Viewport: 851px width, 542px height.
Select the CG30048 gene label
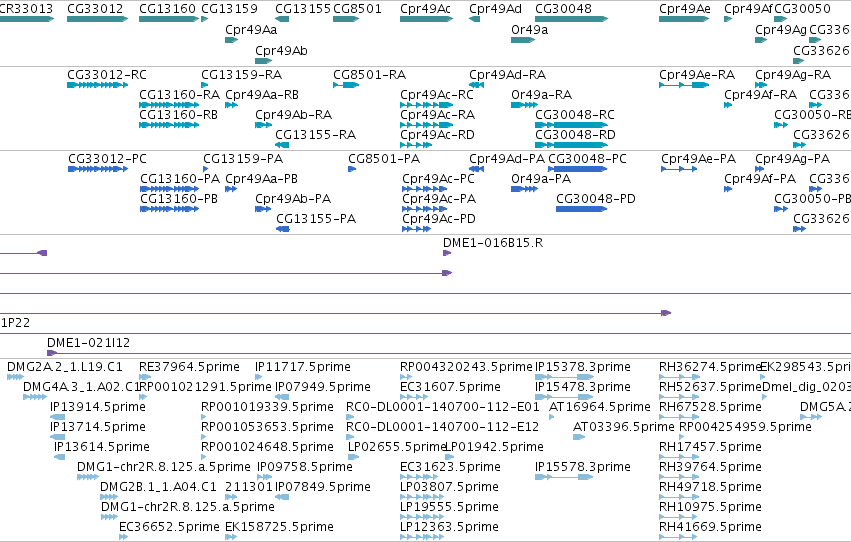click(563, 9)
